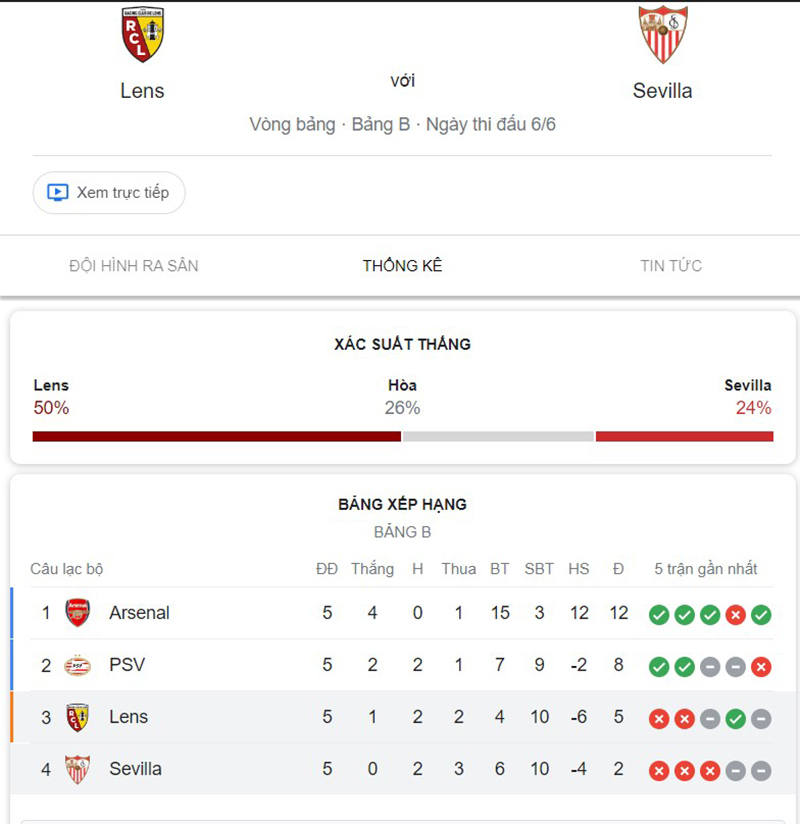
Task: Click the PSV club name in standings
Action: pyautogui.click(x=126, y=665)
